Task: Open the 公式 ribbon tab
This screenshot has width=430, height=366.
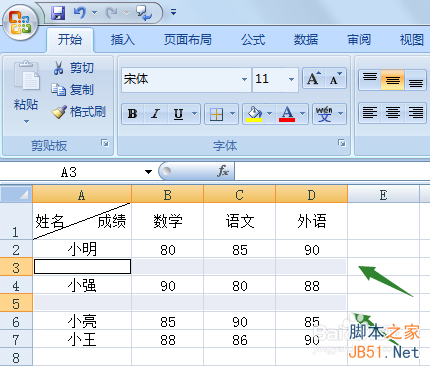Action: click(x=253, y=40)
